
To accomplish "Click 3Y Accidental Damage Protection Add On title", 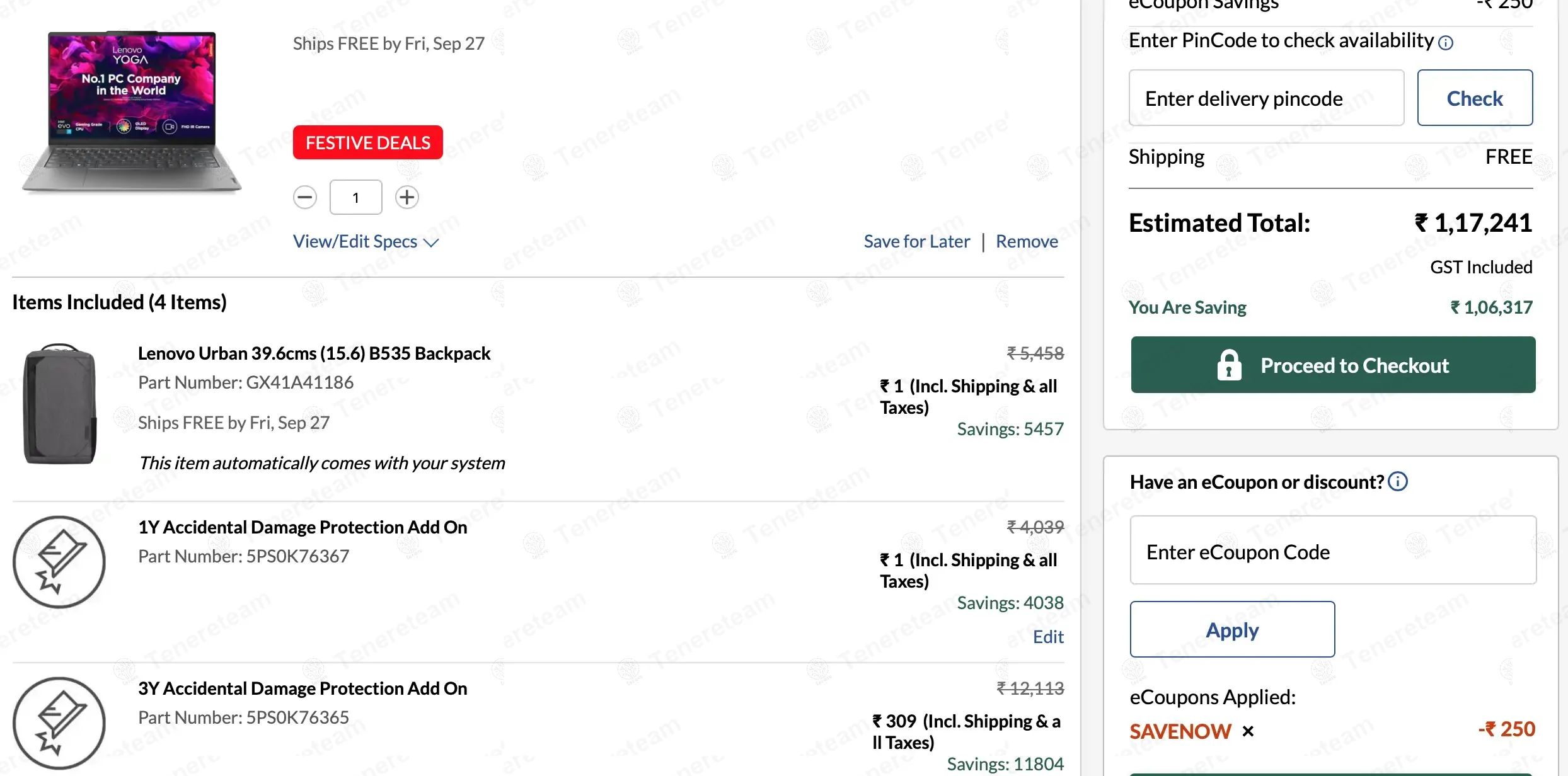I will pyautogui.click(x=303, y=689).
